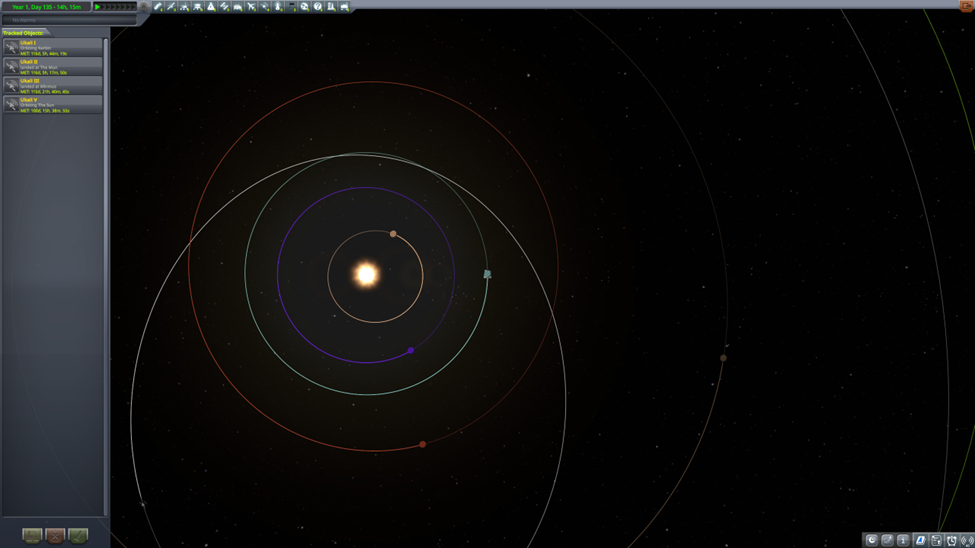Open the checklist panel icon
The height and width of the screenshot is (548, 975).
936,541
